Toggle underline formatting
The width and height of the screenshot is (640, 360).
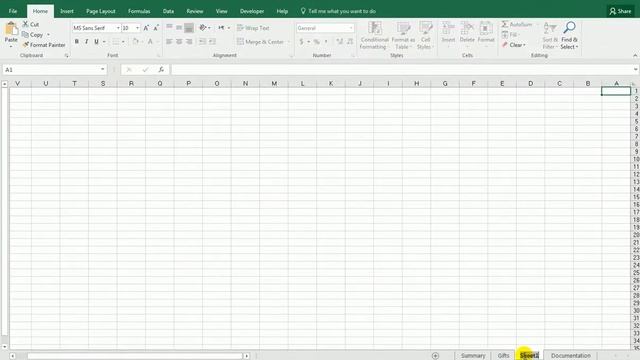pyautogui.click(x=96, y=41)
